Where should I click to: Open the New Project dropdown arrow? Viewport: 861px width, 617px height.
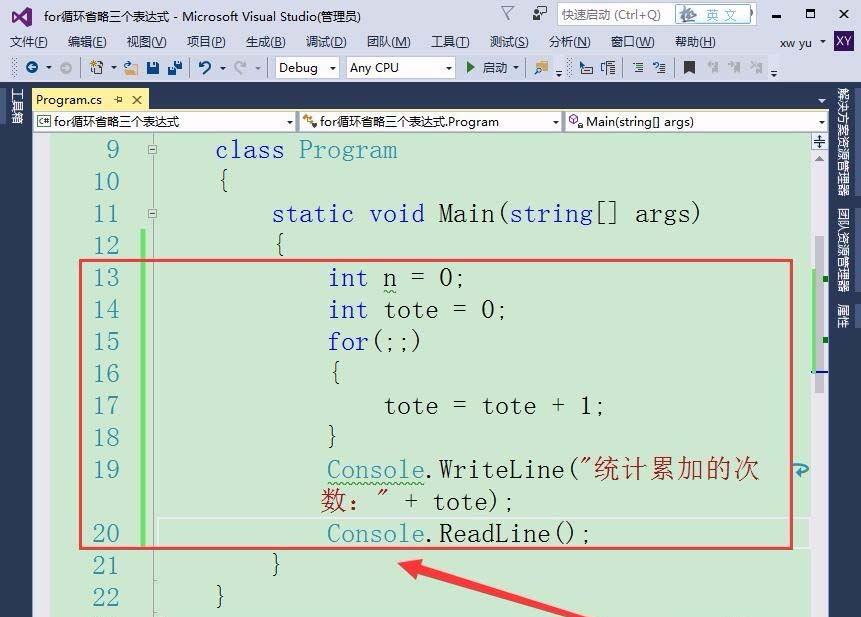[114, 68]
